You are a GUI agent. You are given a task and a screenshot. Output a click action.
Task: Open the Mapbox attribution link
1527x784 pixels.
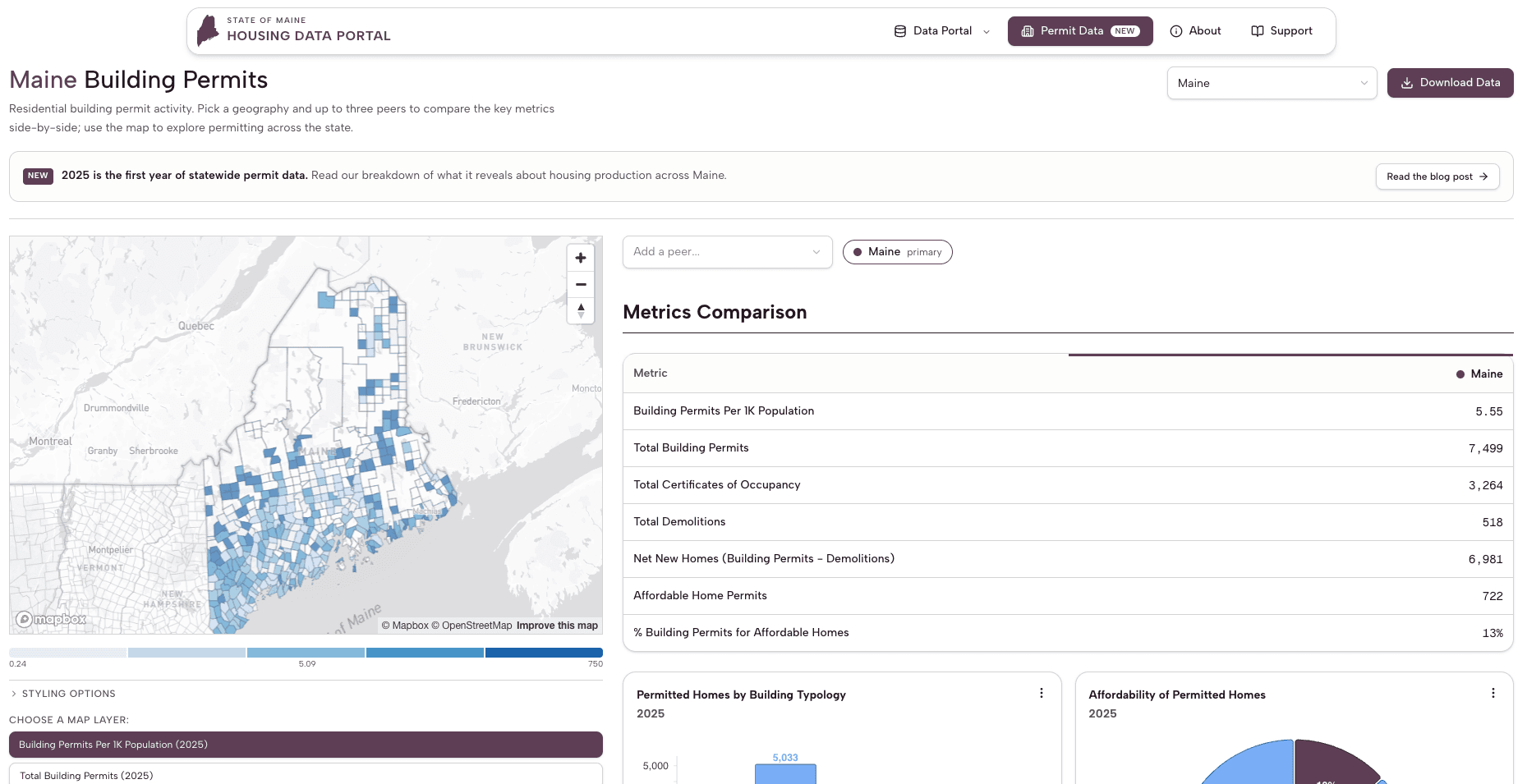(x=405, y=626)
